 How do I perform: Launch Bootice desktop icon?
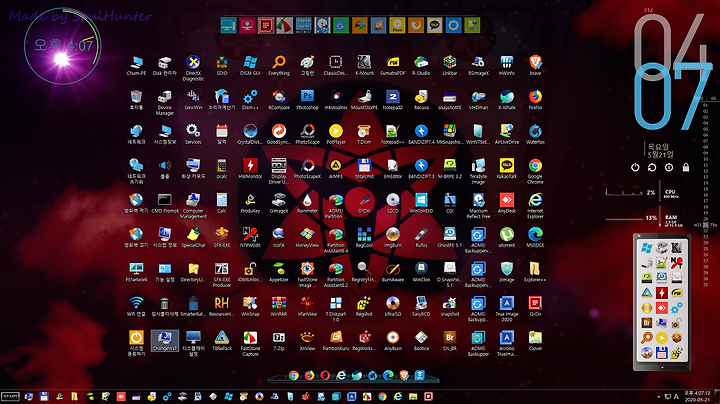(421, 341)
